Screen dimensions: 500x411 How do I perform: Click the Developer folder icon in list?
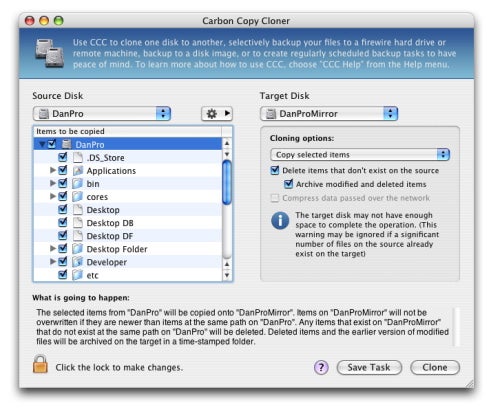[x=78, y=262]
